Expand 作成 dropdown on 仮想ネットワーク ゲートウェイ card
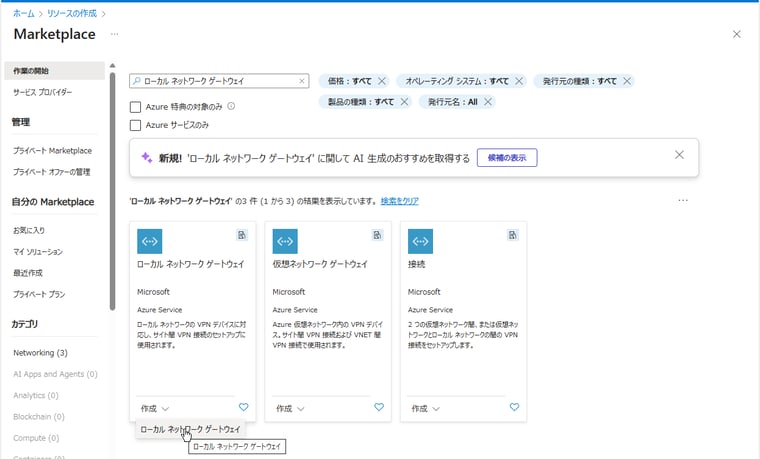This screenshot has width=760, height=459. click(290, 409)
